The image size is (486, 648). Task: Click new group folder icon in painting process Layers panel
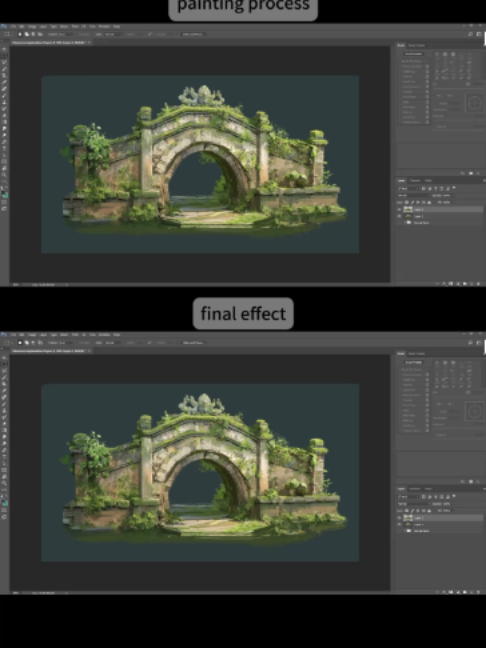465,284
